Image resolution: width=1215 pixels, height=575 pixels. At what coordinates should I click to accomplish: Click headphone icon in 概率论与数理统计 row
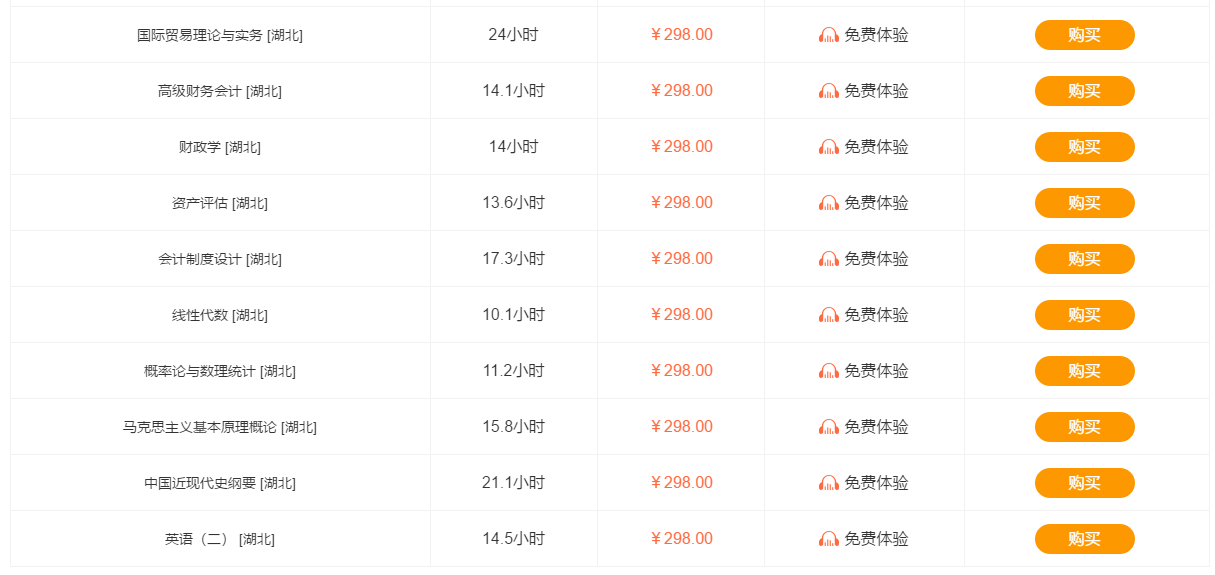click(x=829, y=371)
